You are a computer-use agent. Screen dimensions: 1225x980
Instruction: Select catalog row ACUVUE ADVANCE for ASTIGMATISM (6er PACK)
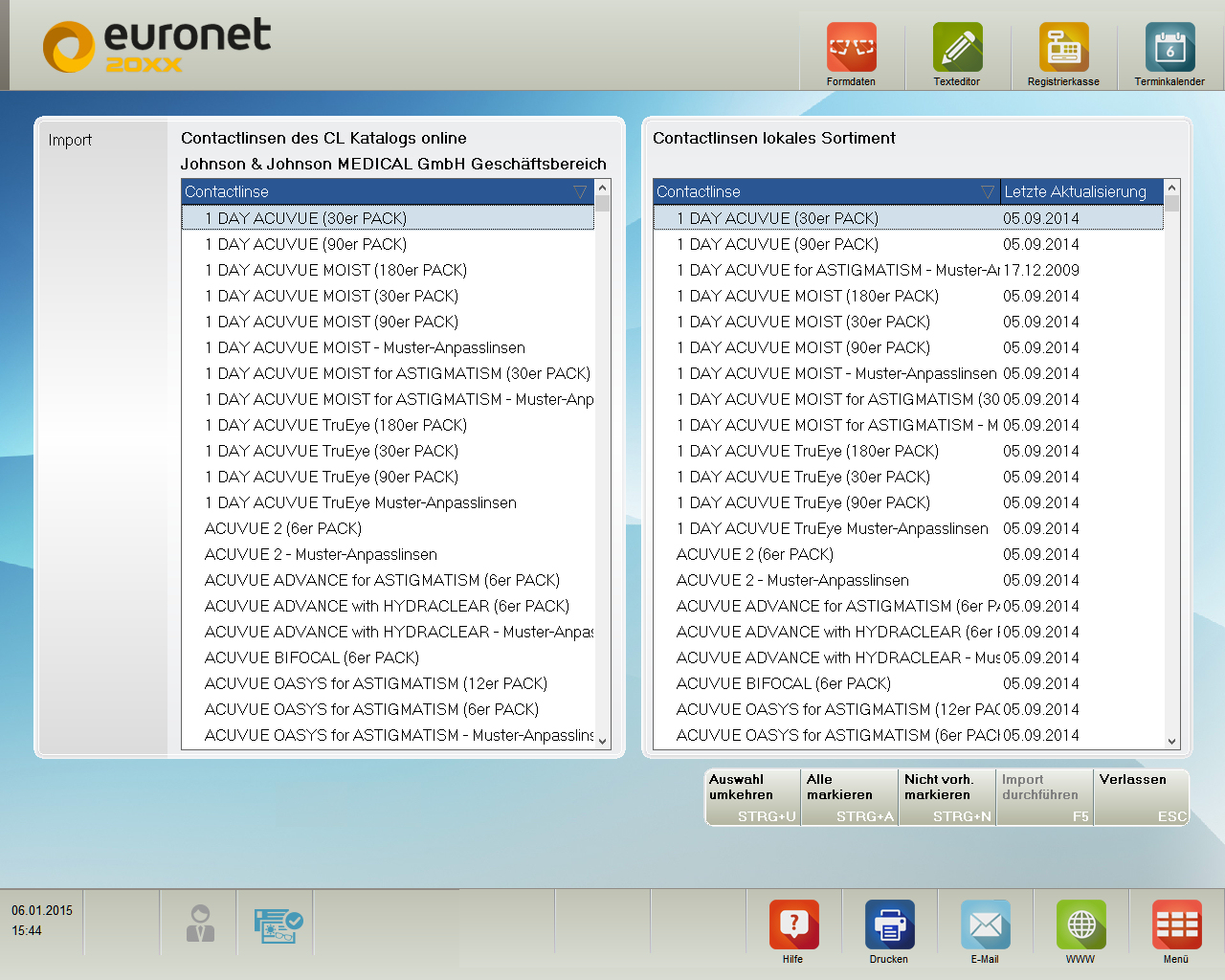pos(388,580)
